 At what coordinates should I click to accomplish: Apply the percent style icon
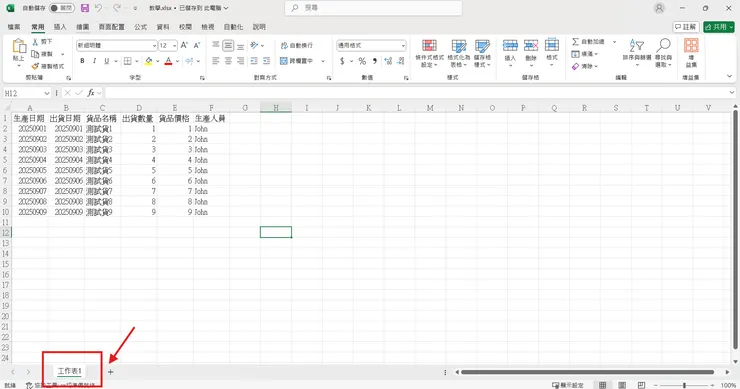[362, 61]
